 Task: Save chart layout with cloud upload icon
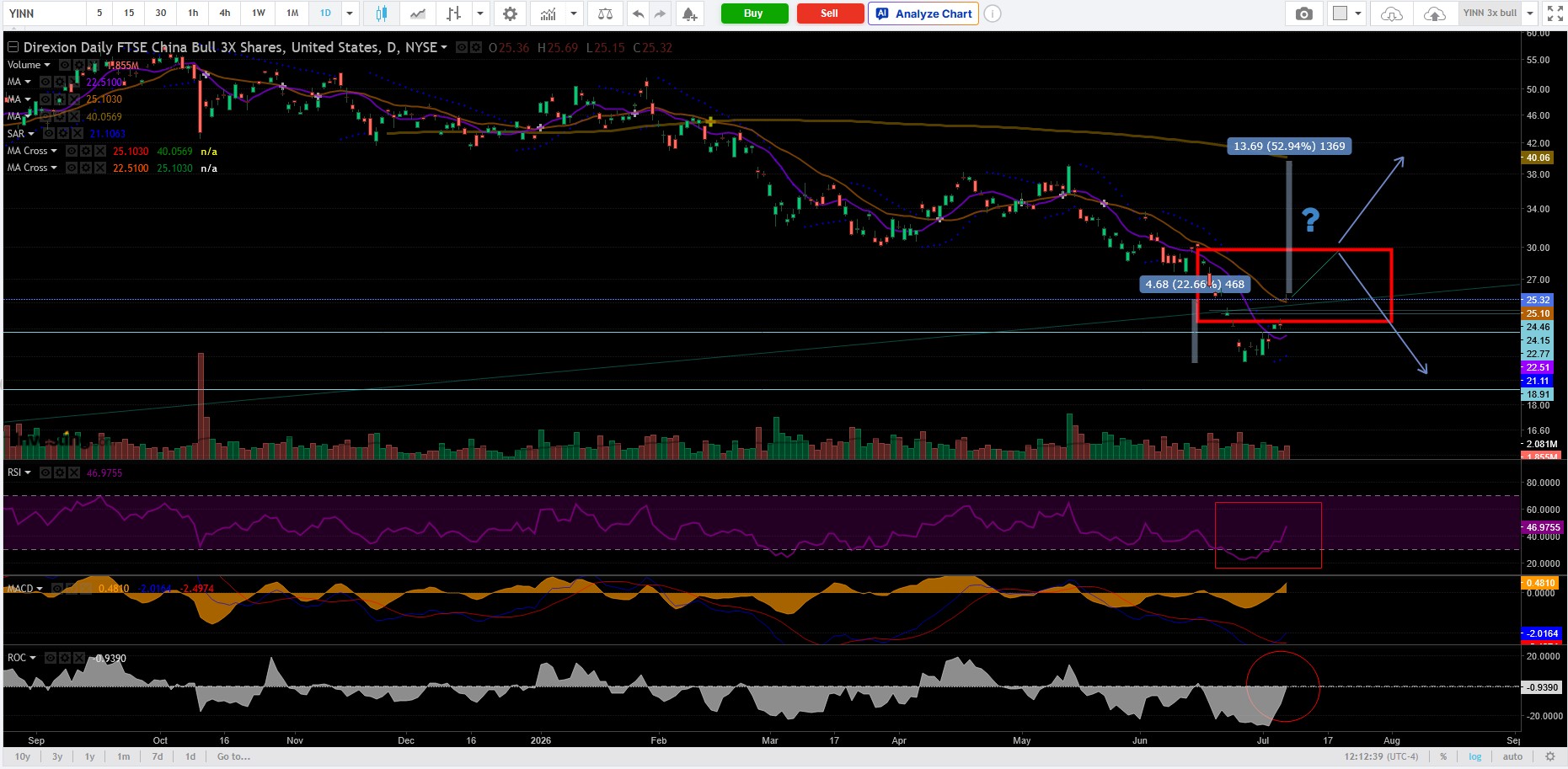pyautogui.click(x=1434, y=13)
